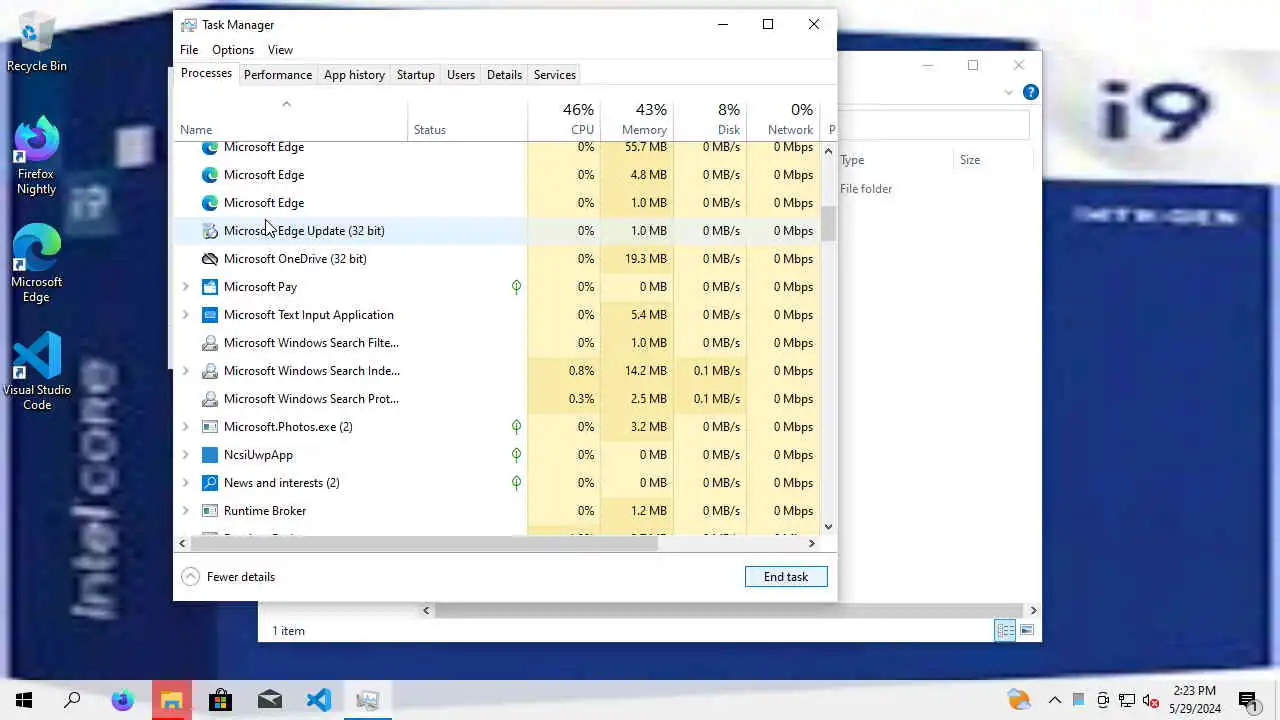
Task: Sort processes by Network column header
Action: pyautogui.click(x=783, y=120)
